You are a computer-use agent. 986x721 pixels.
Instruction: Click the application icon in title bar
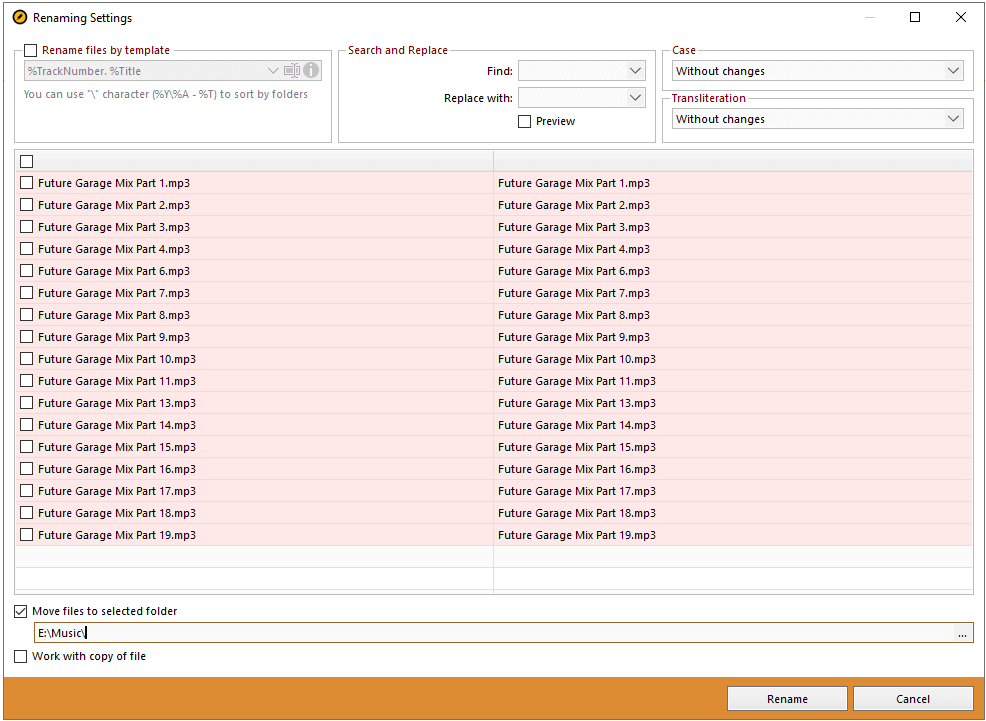17,18
